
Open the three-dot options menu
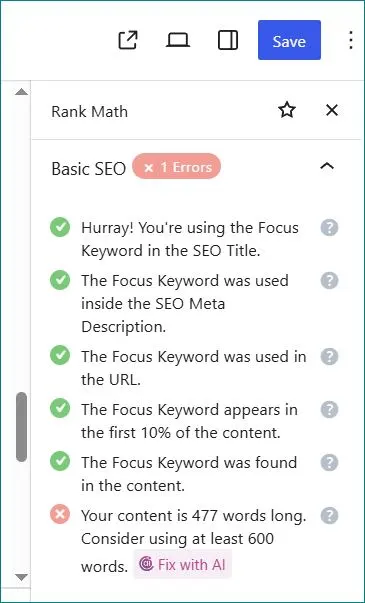(350, 40)
